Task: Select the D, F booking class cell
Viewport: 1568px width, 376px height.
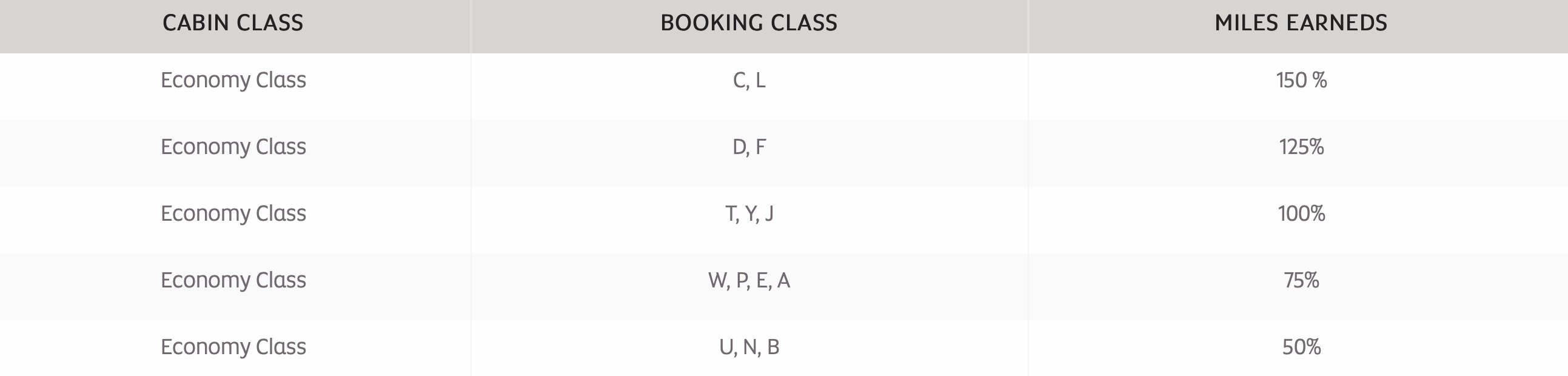Action: (749, 147)
